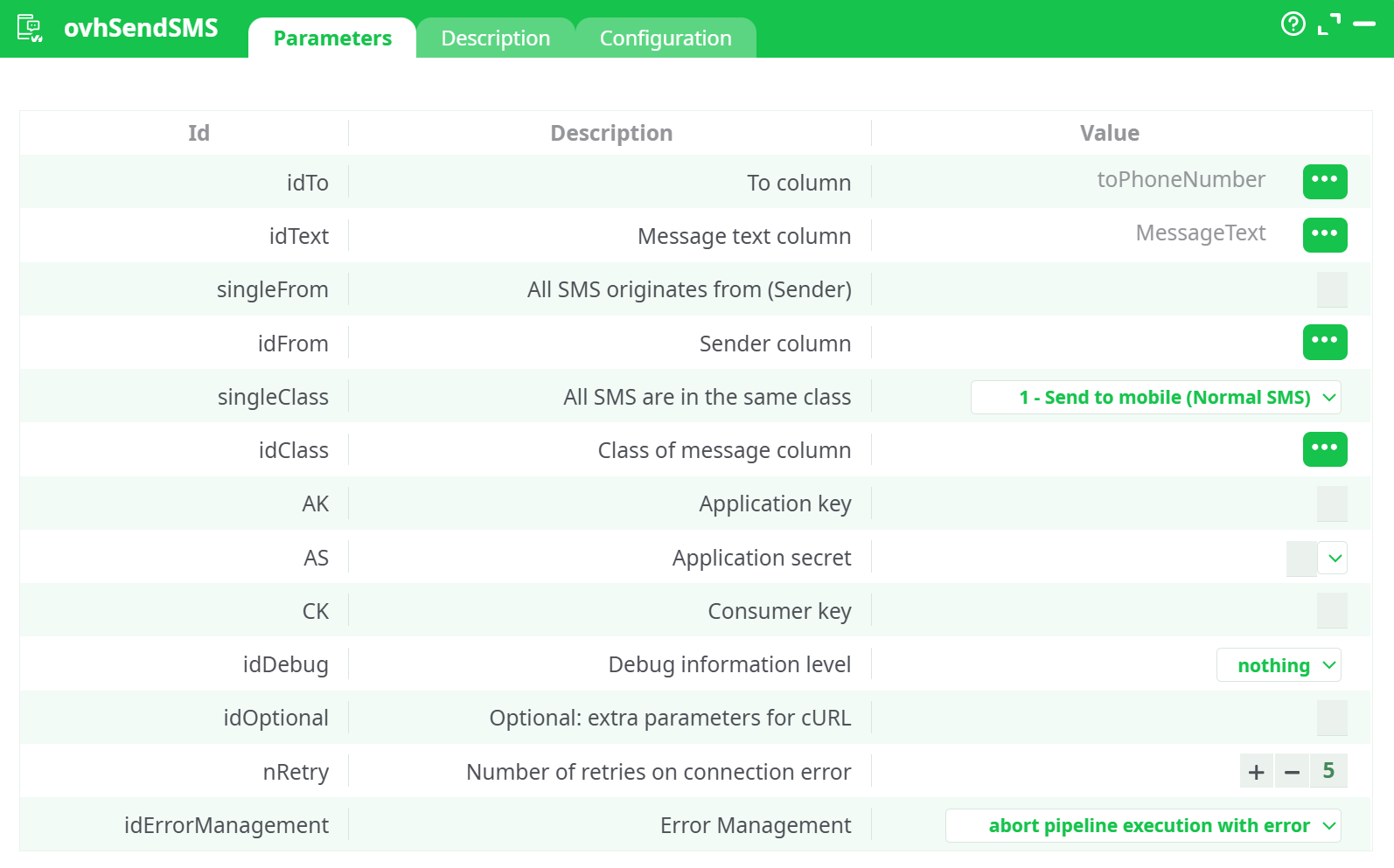This screenshot has height=868, width=1394.
Task: Click the 'Application key' description
Action: click(x=775, y=503)
